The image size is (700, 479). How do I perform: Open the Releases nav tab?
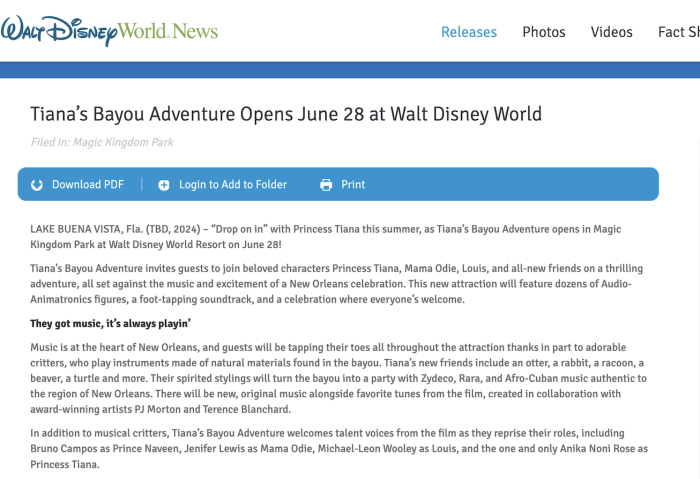coord(469,32)
